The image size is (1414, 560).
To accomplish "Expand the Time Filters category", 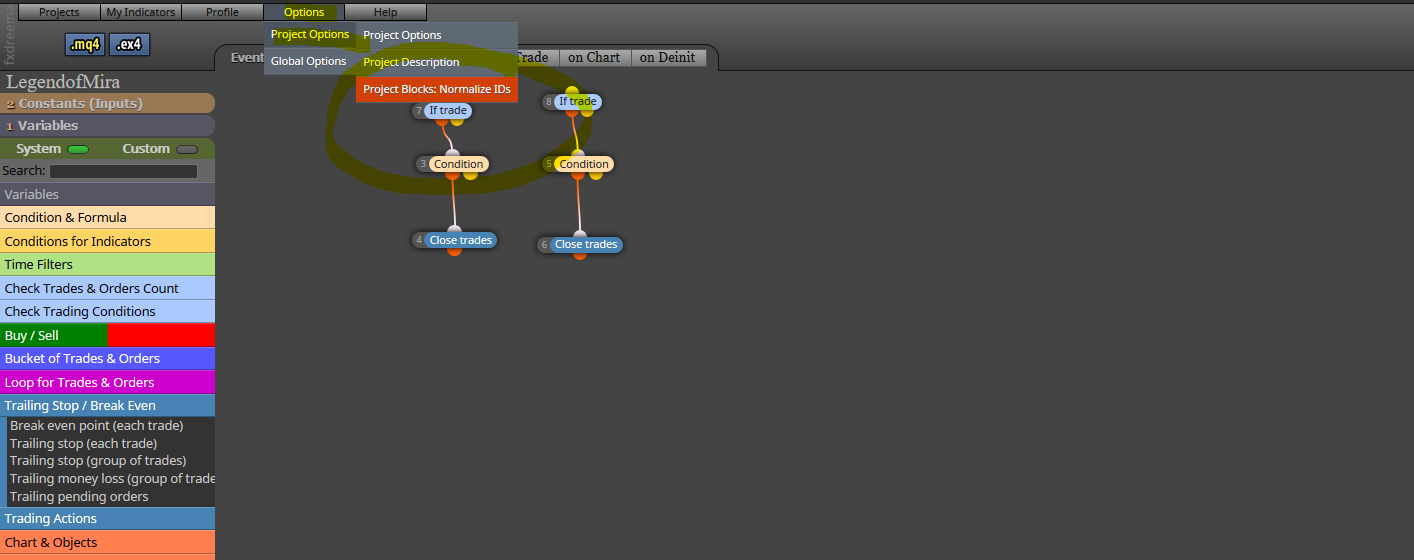I will (x=107, y=264).
